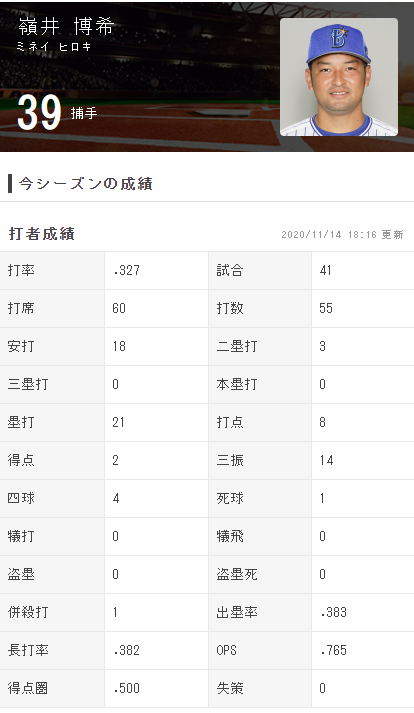Click the strikeouts value 14
The height and width of the screenshot is (713, 414).
[x=327, y=460]
